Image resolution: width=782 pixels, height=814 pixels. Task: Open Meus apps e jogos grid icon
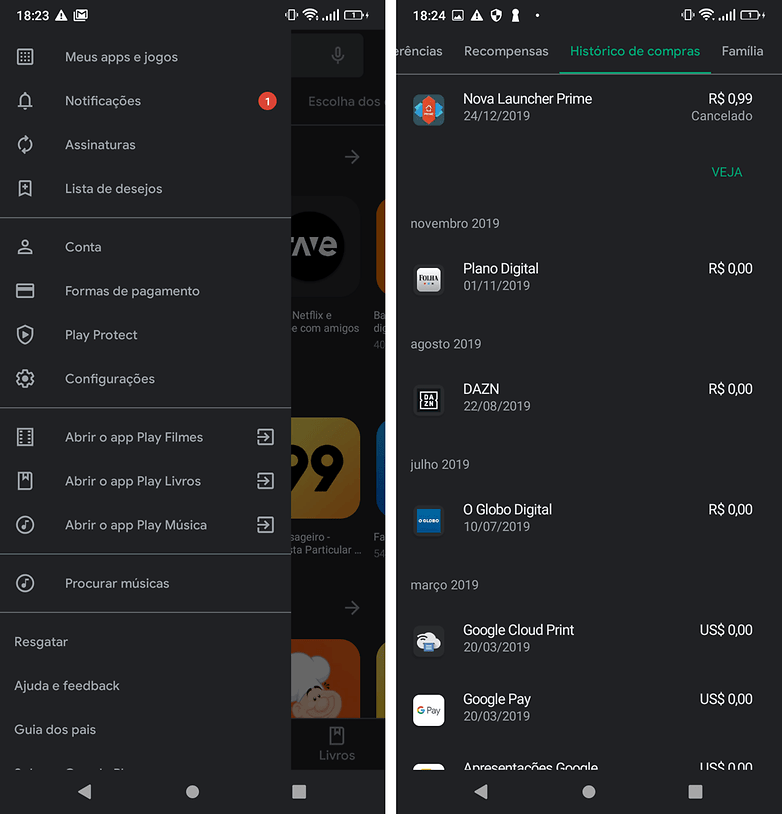click(x=25, y=57)
